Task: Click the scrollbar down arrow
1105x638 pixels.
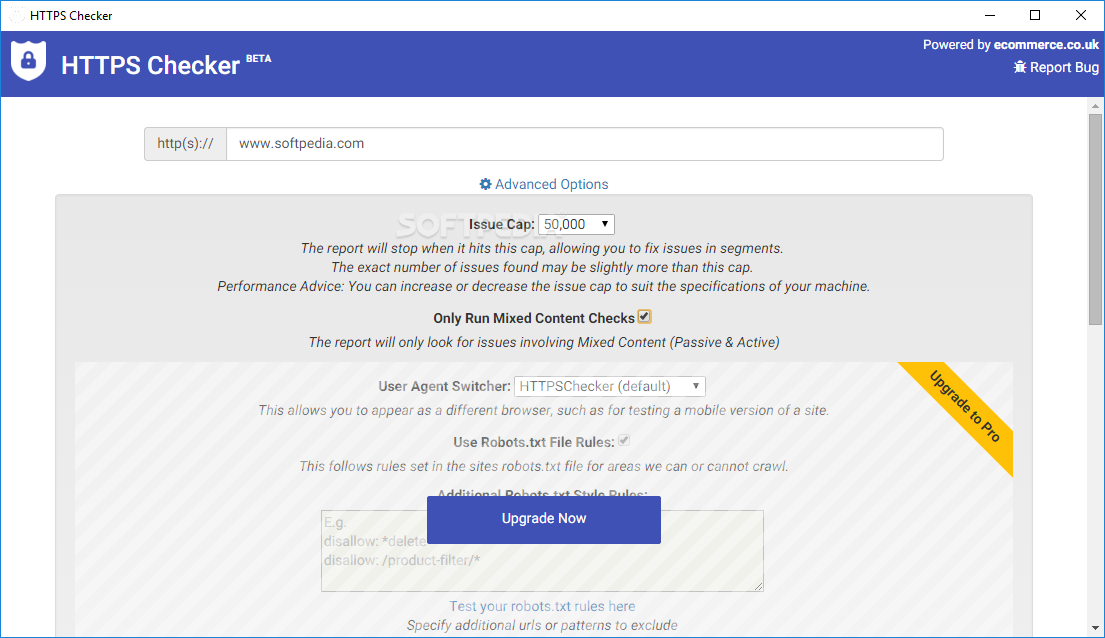Action: coord(1095,628)
